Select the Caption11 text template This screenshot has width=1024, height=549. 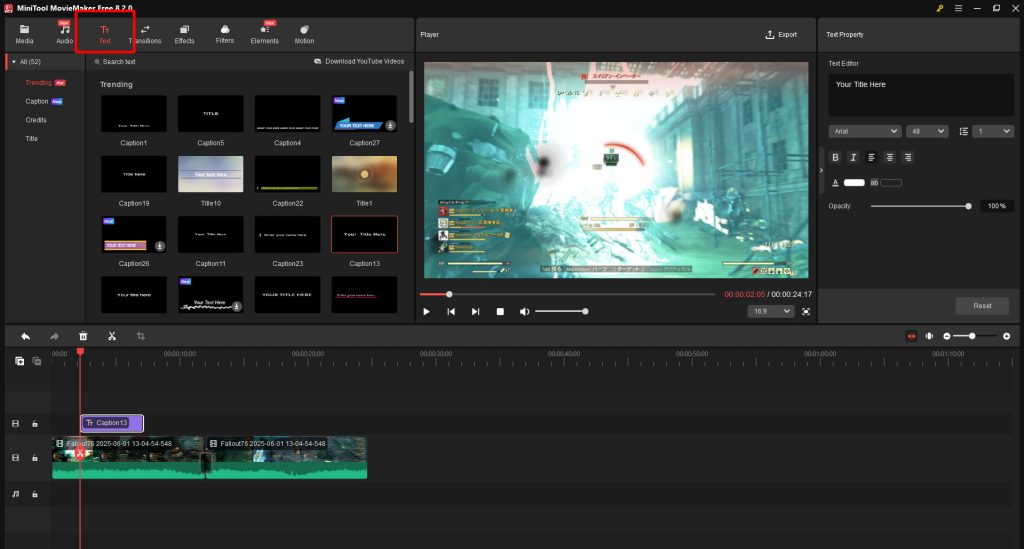(210, 234)
